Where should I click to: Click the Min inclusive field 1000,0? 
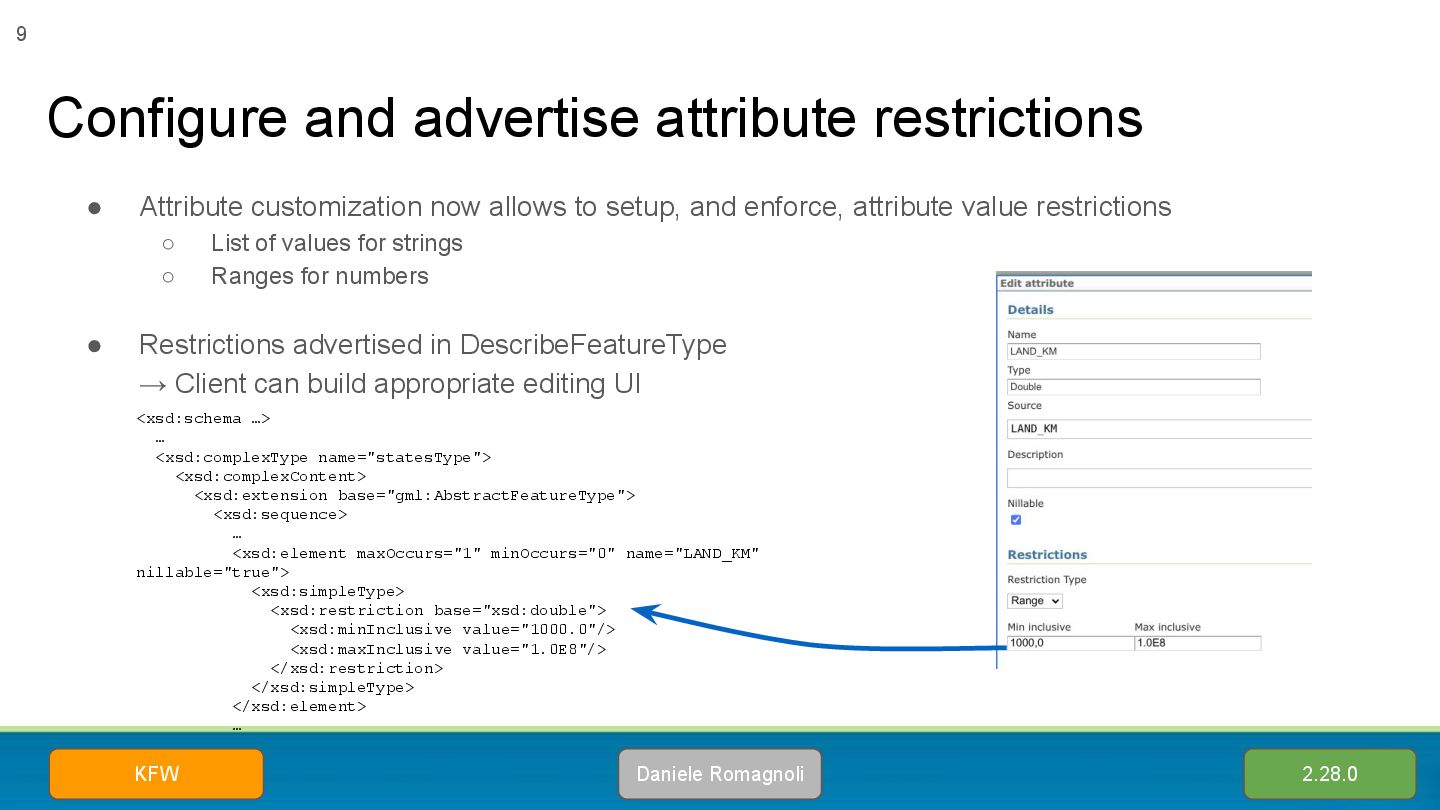pyautogui.click(x=1070, y=643)
